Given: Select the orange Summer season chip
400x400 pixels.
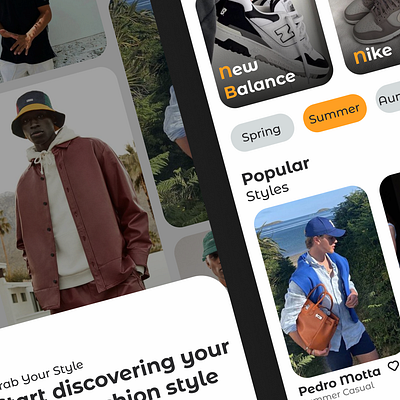Looking at the screenshot, I should tap(334, 113).
